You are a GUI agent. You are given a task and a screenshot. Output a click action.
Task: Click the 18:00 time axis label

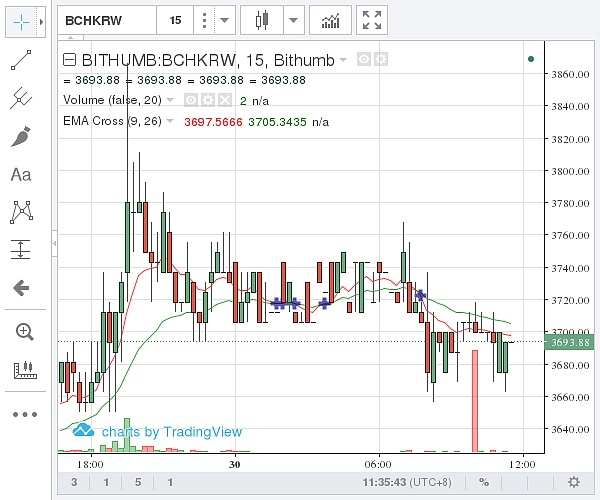pos(90,464)
